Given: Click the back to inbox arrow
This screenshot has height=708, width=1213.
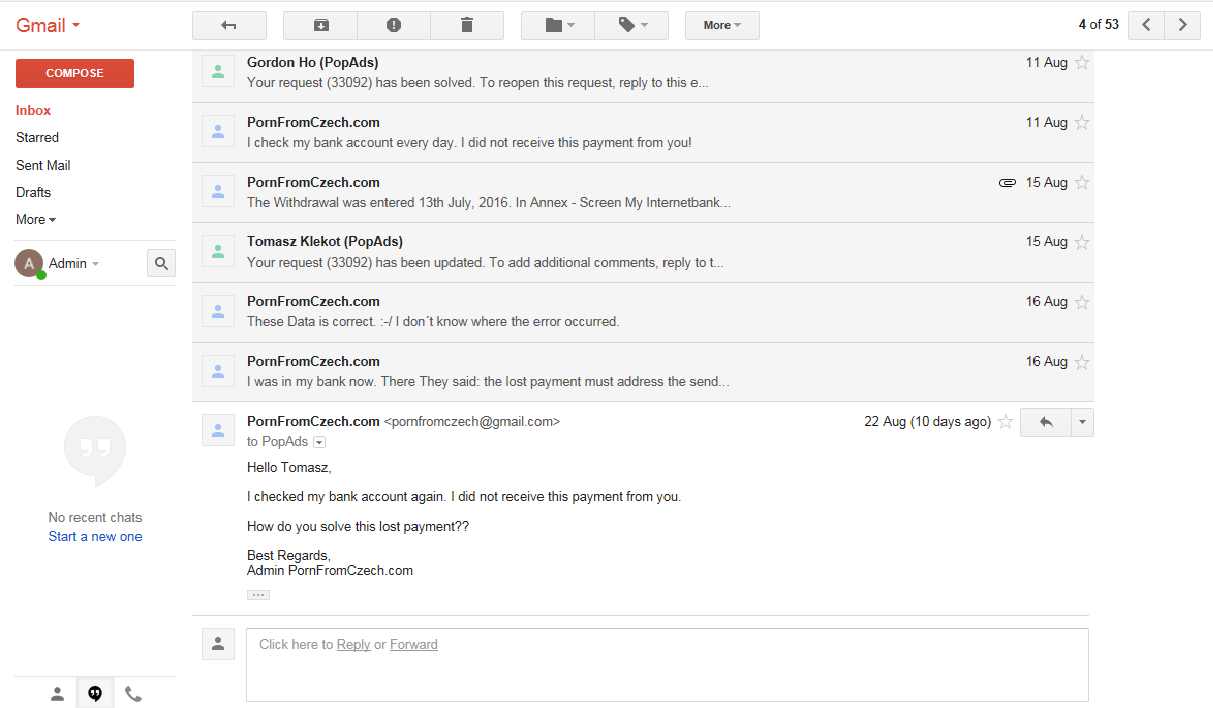Looking at the screenshot, I should [x=229, y=25].
